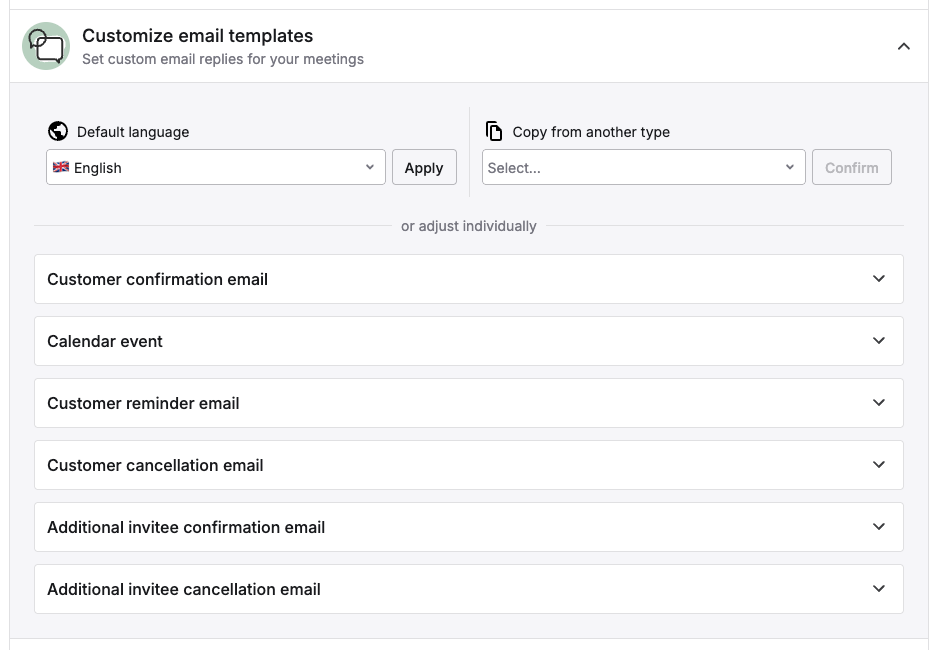Screen dimensions: 945x650
Task: Open Customer cancellation email via its chevron arrow
Action: pos(878,465)
